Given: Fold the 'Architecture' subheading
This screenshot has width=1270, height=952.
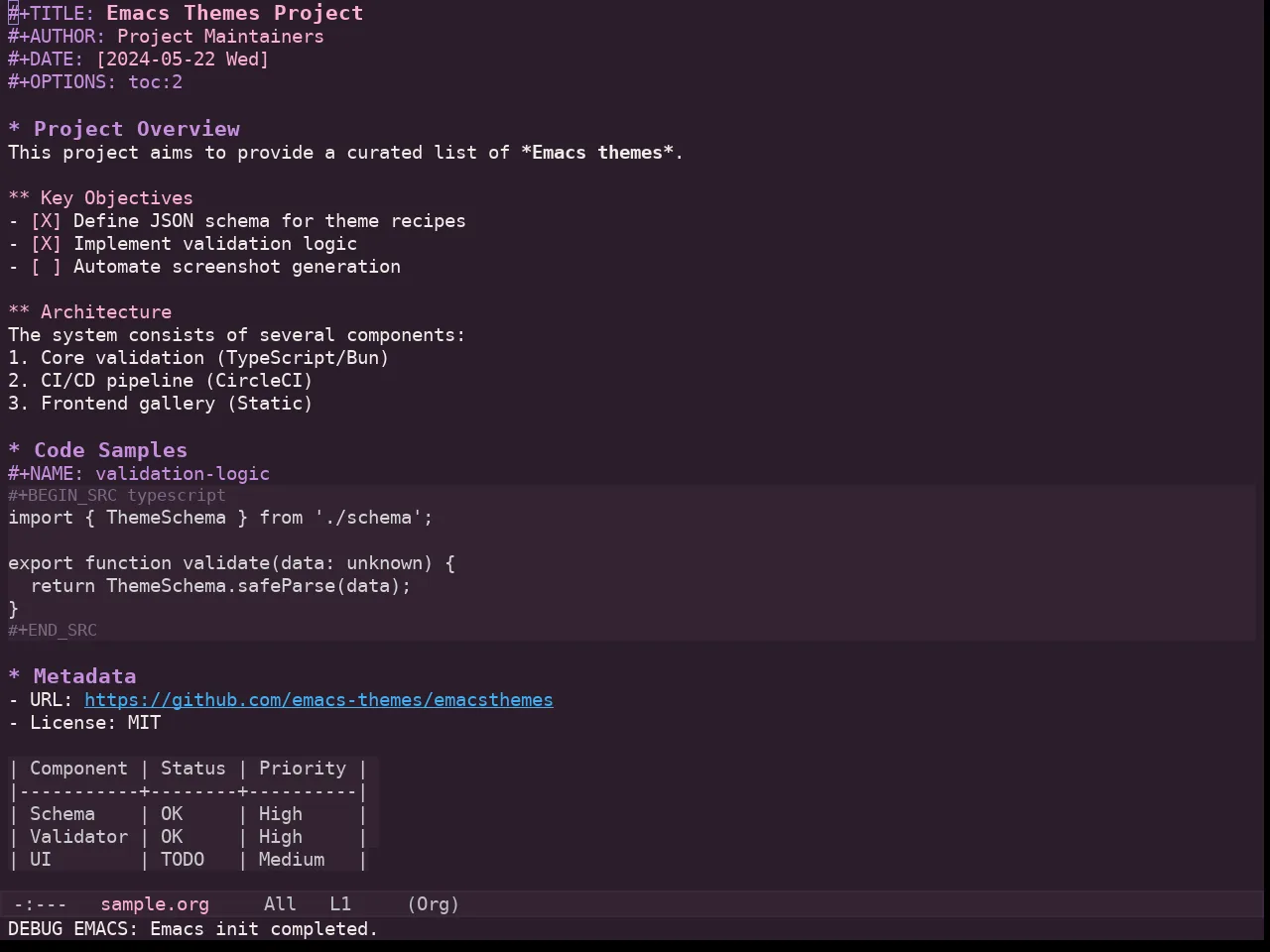Looking at the screenshot, I should (x=89, y=312).
